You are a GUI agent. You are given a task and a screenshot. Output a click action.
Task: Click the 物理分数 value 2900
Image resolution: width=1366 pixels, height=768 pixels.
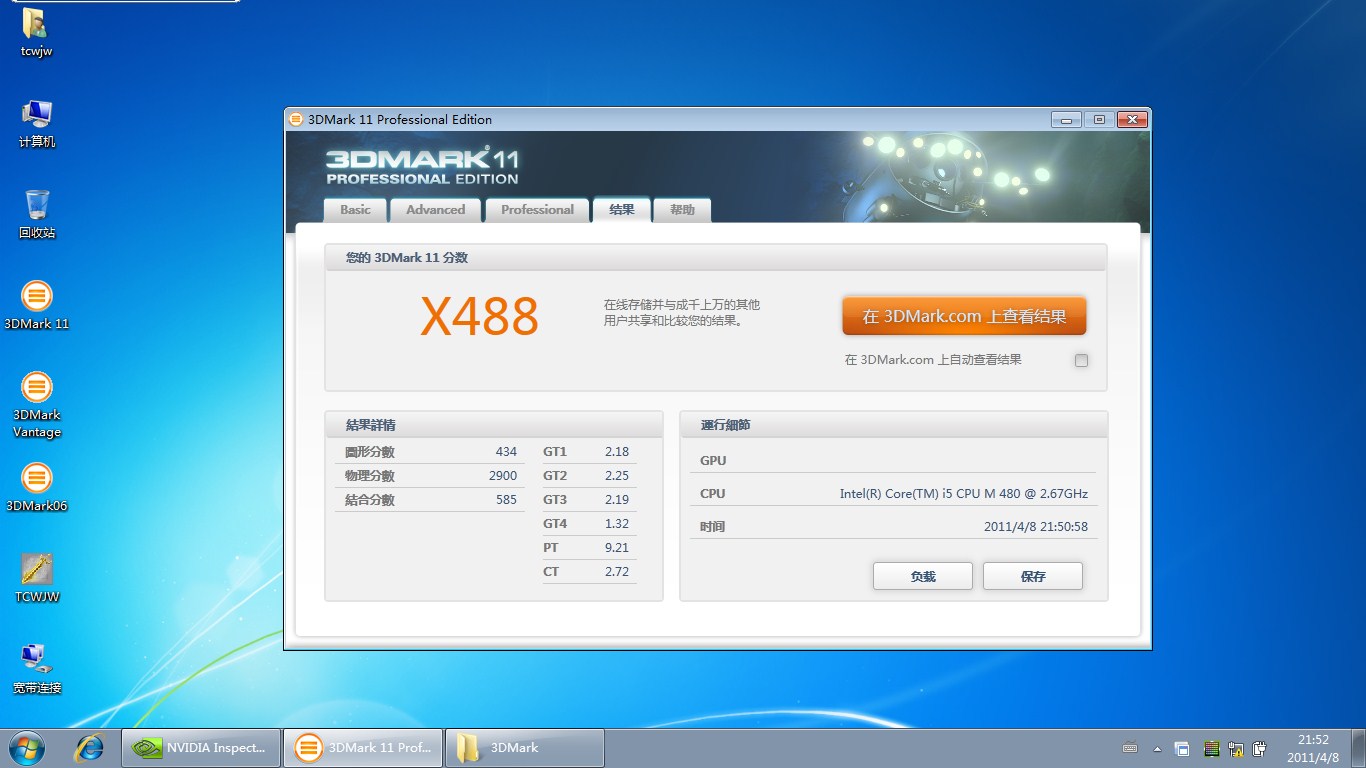click(503, 476)
